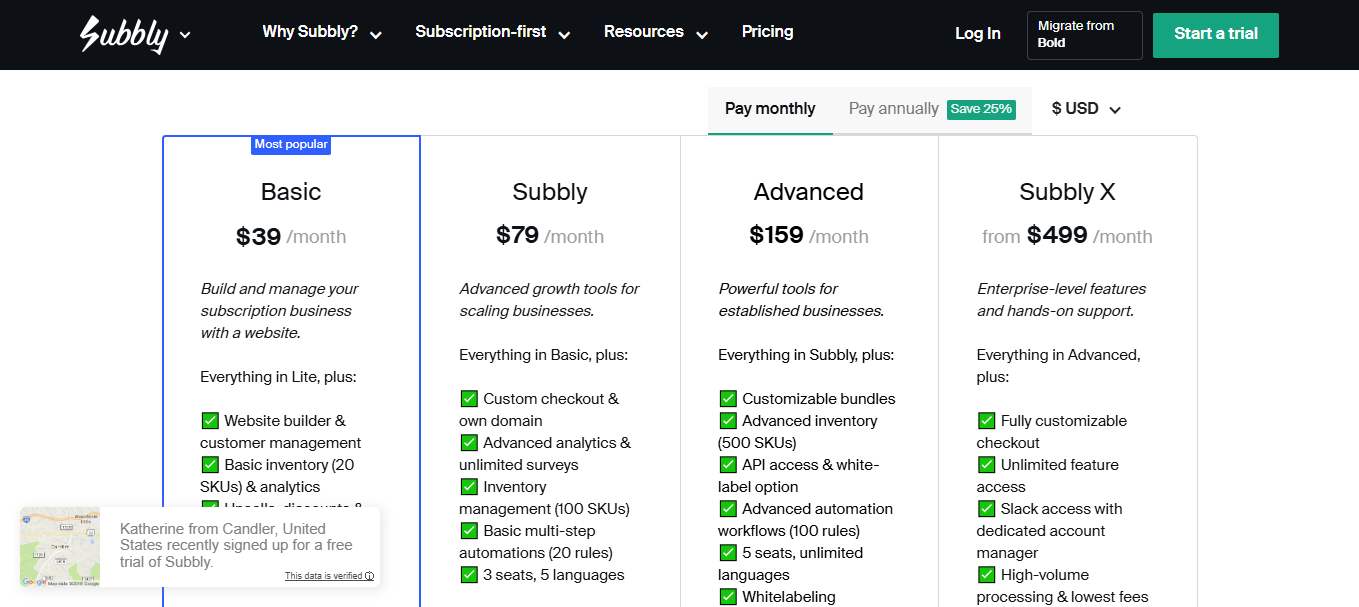Screen dimensions: 1359x607
Task: Click checkmark beside 3 seats, 5 languages
Action: point(469,575)
